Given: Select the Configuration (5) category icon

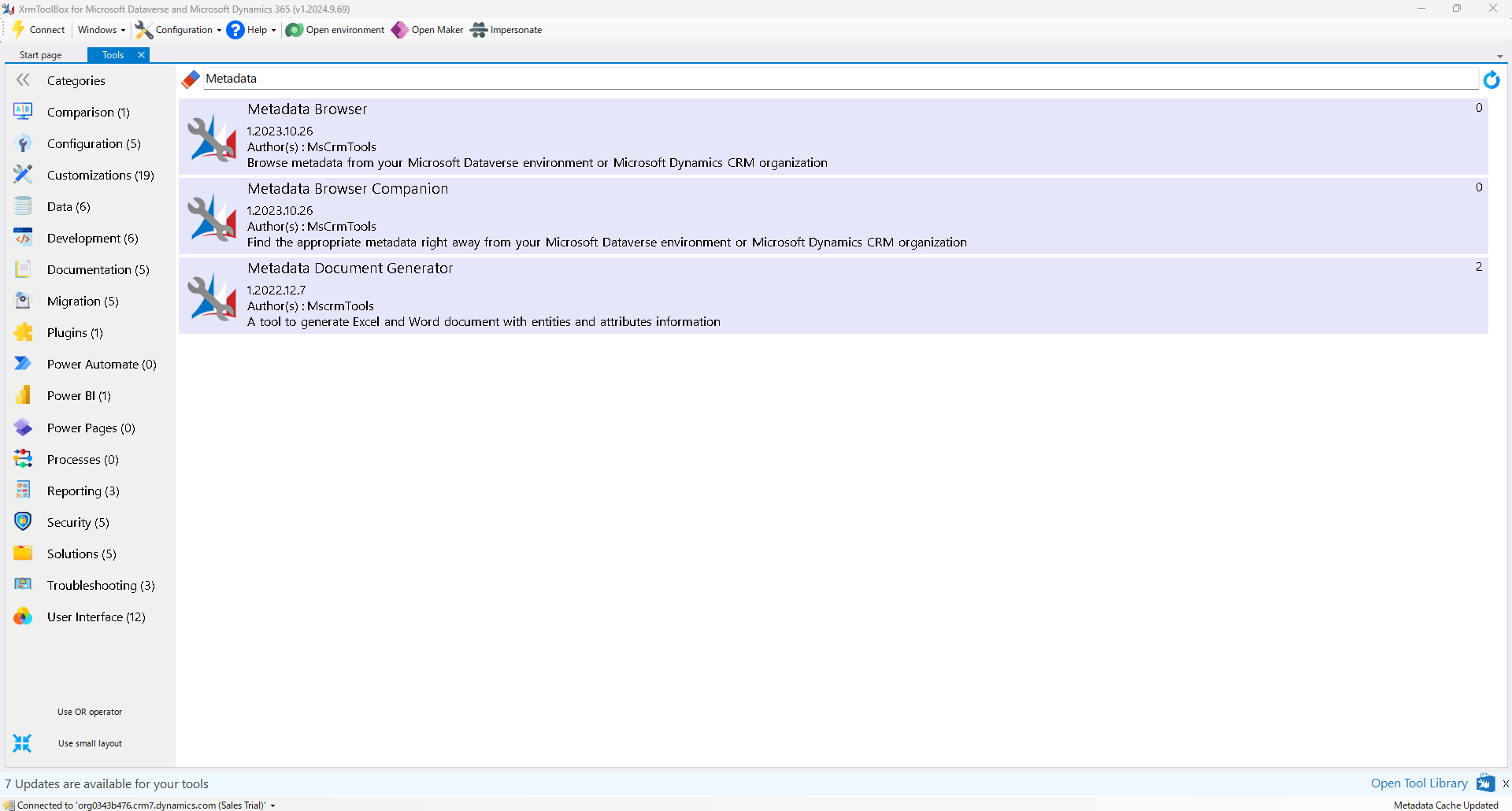Looking at the screenshot, I should click(x=23, y=143).
